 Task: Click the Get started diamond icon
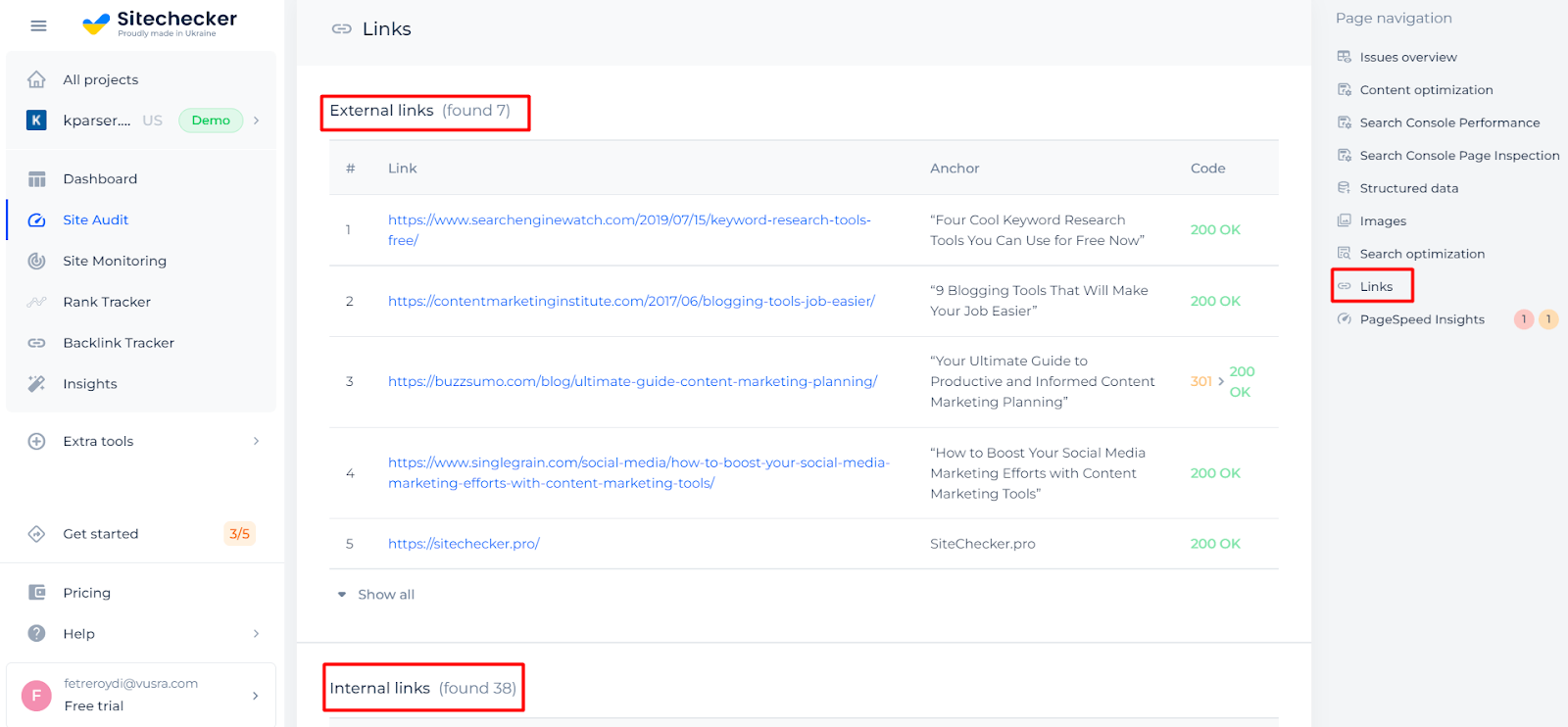click(36, 534)
